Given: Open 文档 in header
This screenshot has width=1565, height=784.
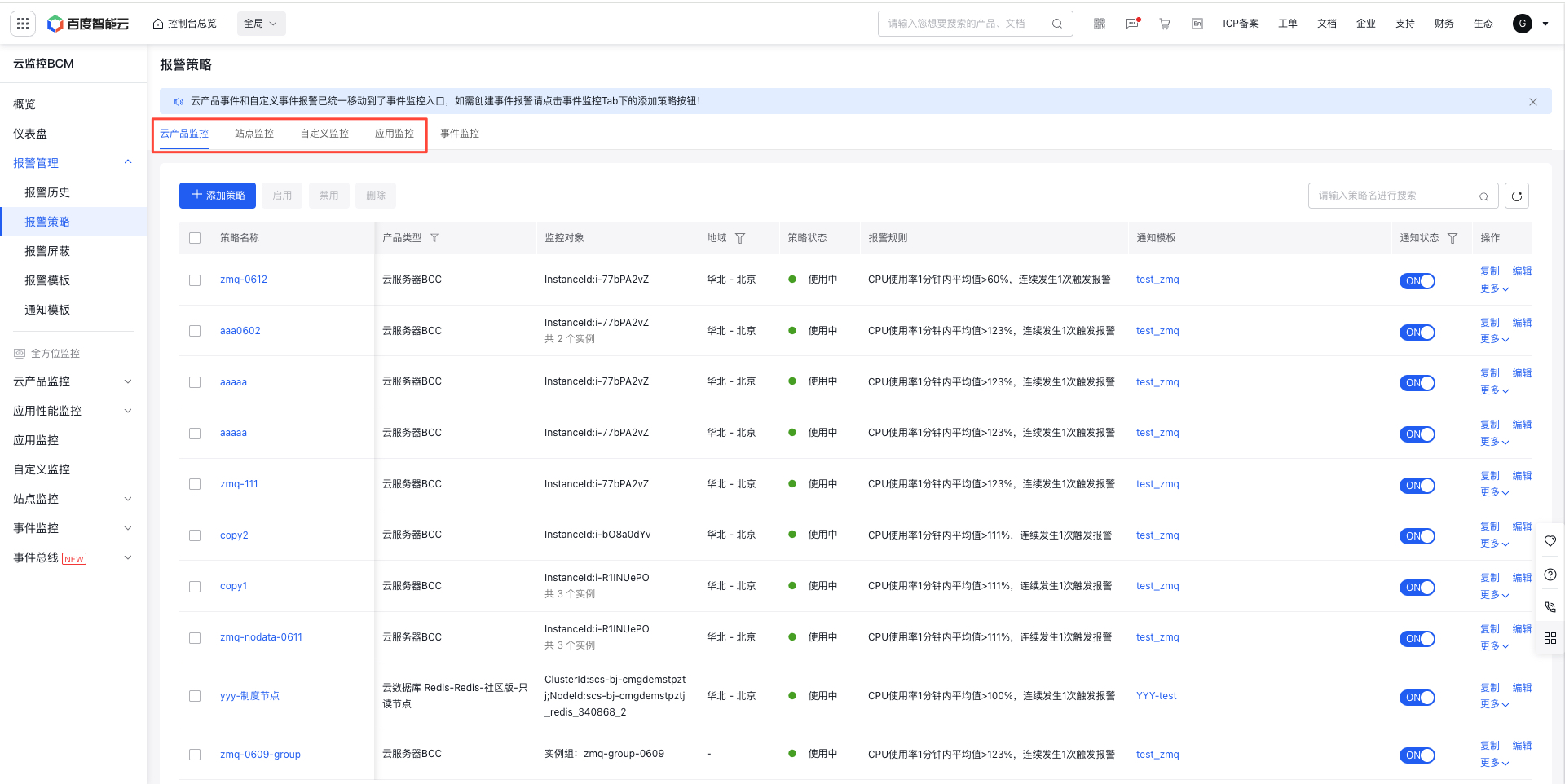Looking at the screenshot, I should [1327, 24].
